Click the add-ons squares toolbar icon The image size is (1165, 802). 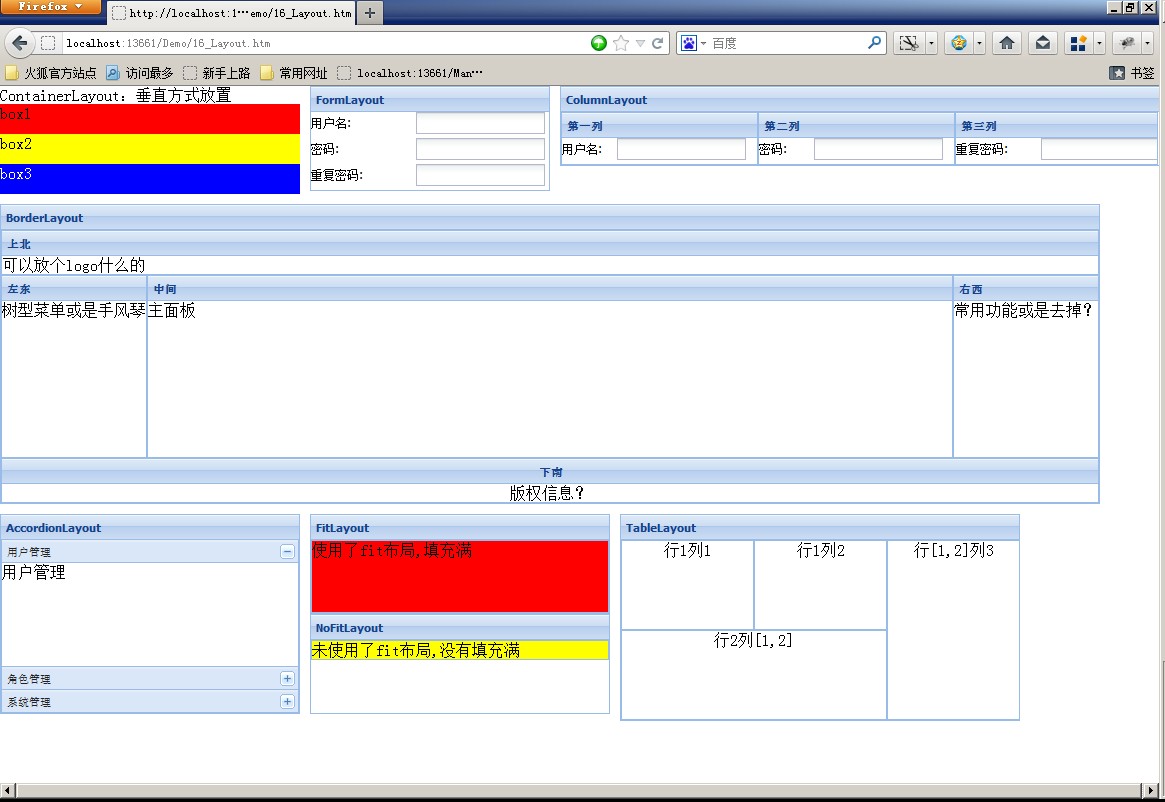[x=1078, y=43]
